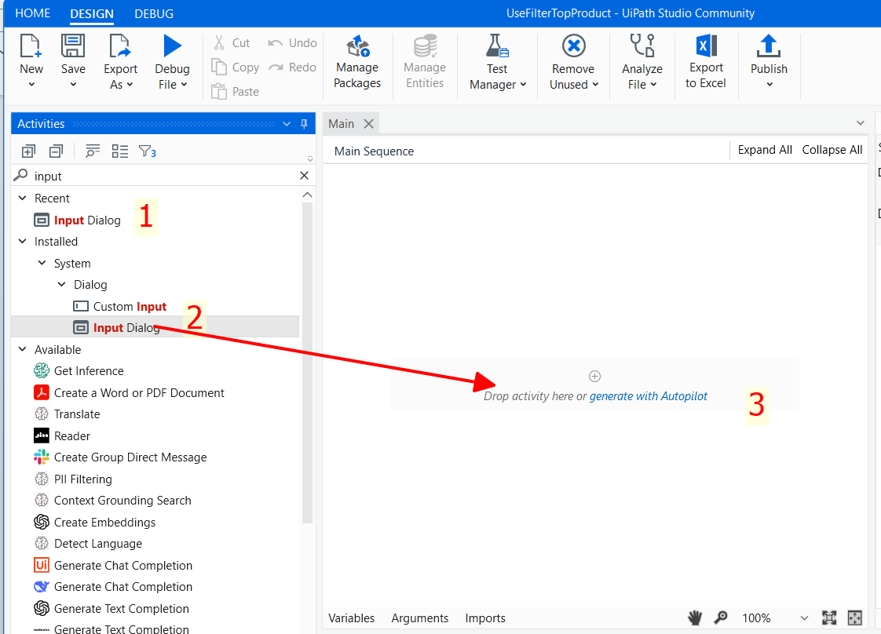Click the Publish upload icon
This screenshot has height=634, width=881.
coord(769,46)
